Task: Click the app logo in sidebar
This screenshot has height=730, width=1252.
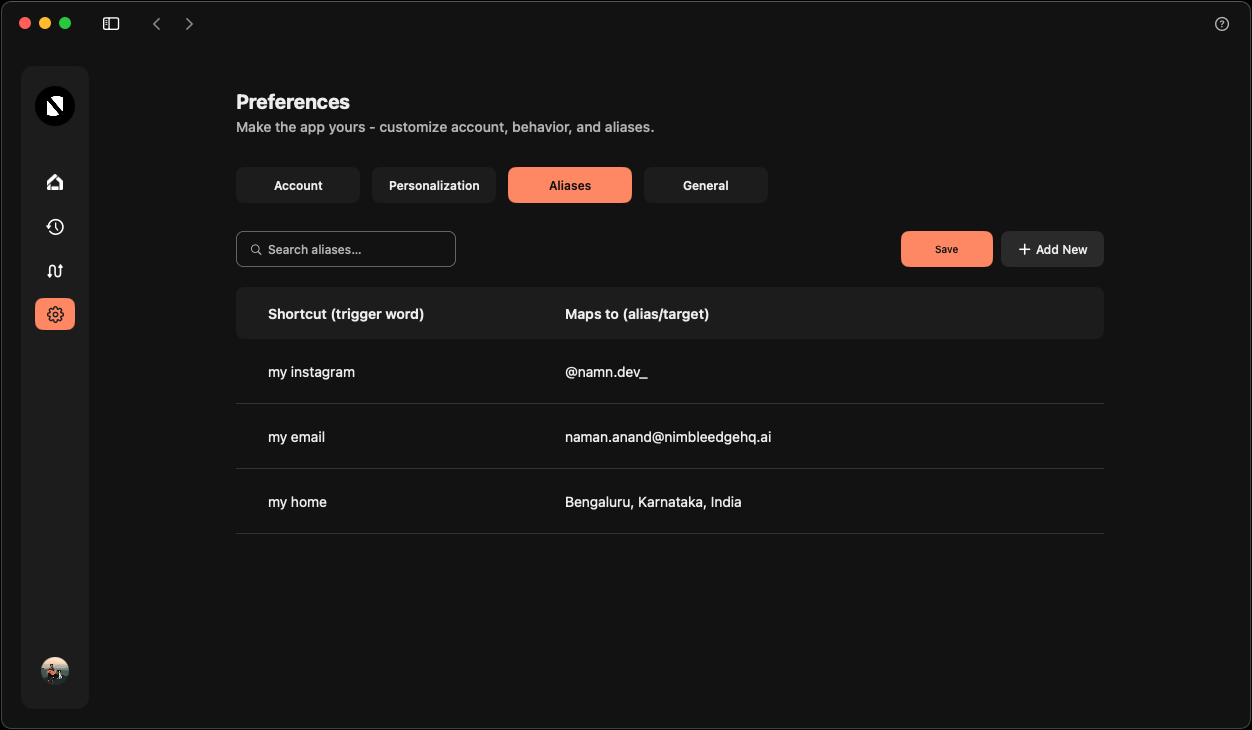Action: (55, 106)
